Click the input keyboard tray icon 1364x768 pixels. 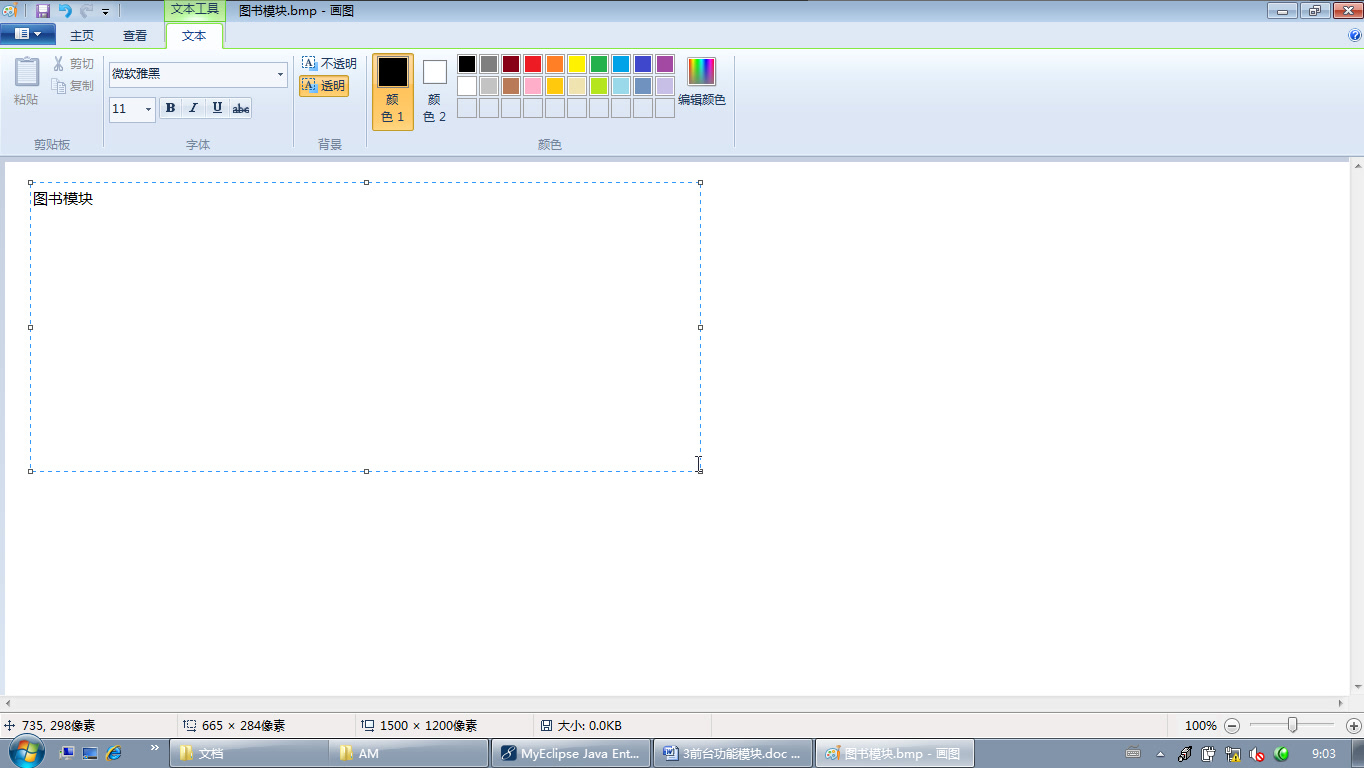point(1133,754)
